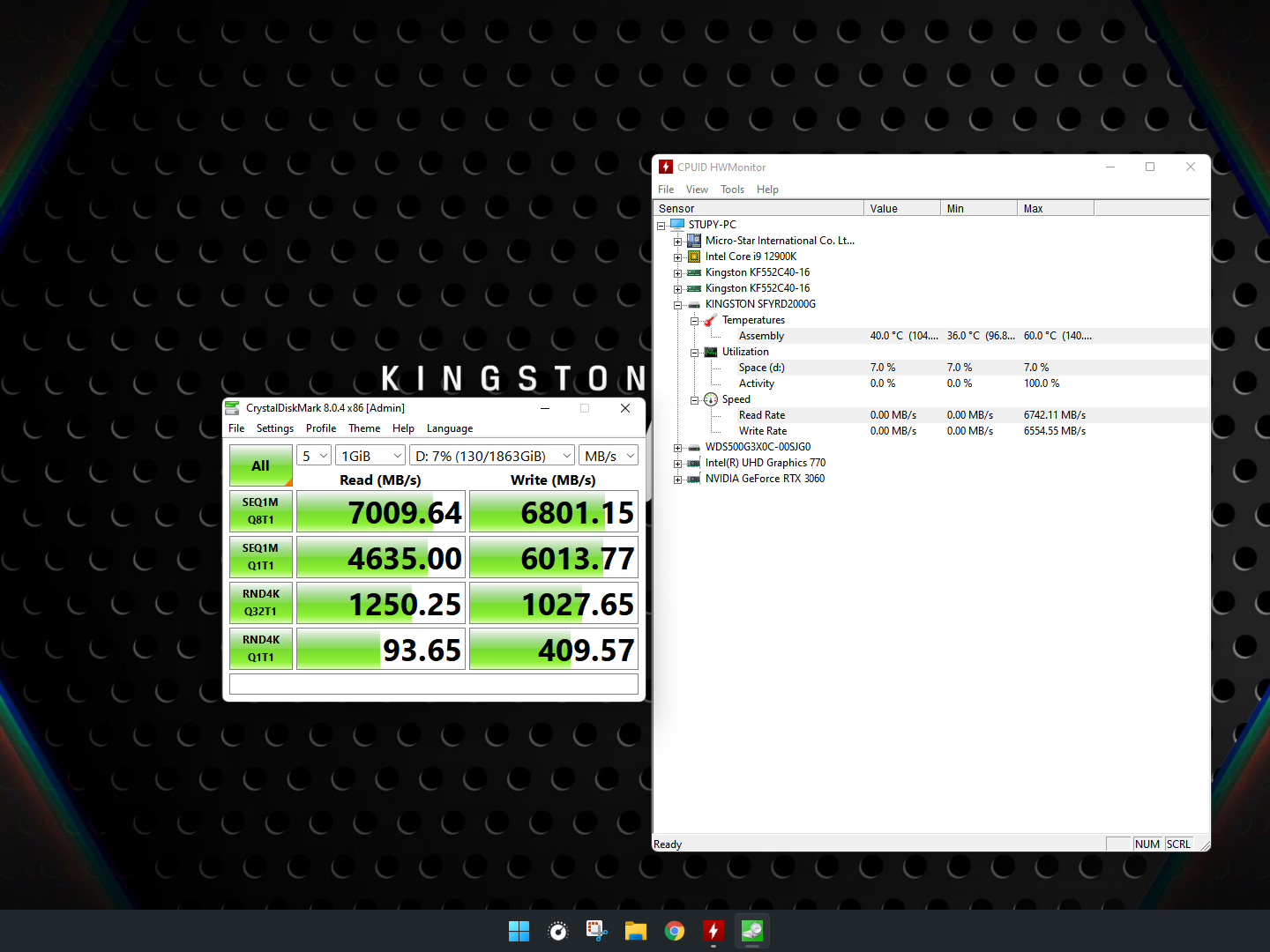
Task: Run the RND4K Q32T1 test
Action: point(261,603)
